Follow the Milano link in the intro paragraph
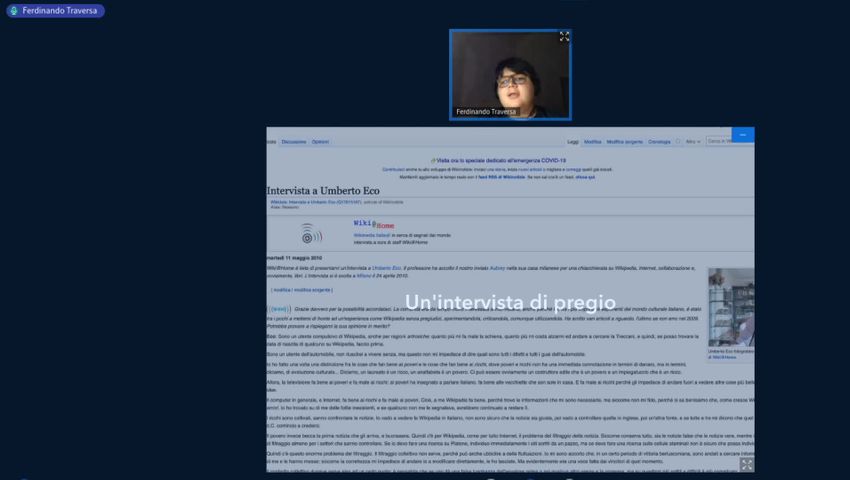Image resolution: width=850 pixels, height=480 pixels. click(364, 276)
